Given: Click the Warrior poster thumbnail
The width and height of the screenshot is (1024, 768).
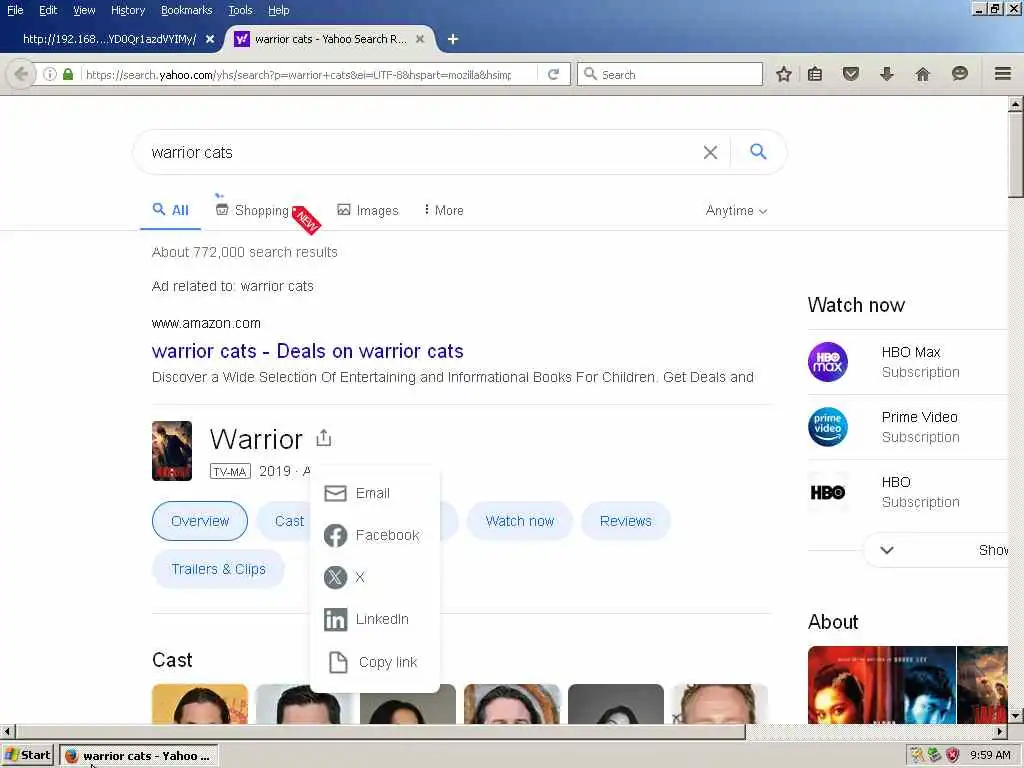Looking at the screenshot, I should click(x=172, y=451).
